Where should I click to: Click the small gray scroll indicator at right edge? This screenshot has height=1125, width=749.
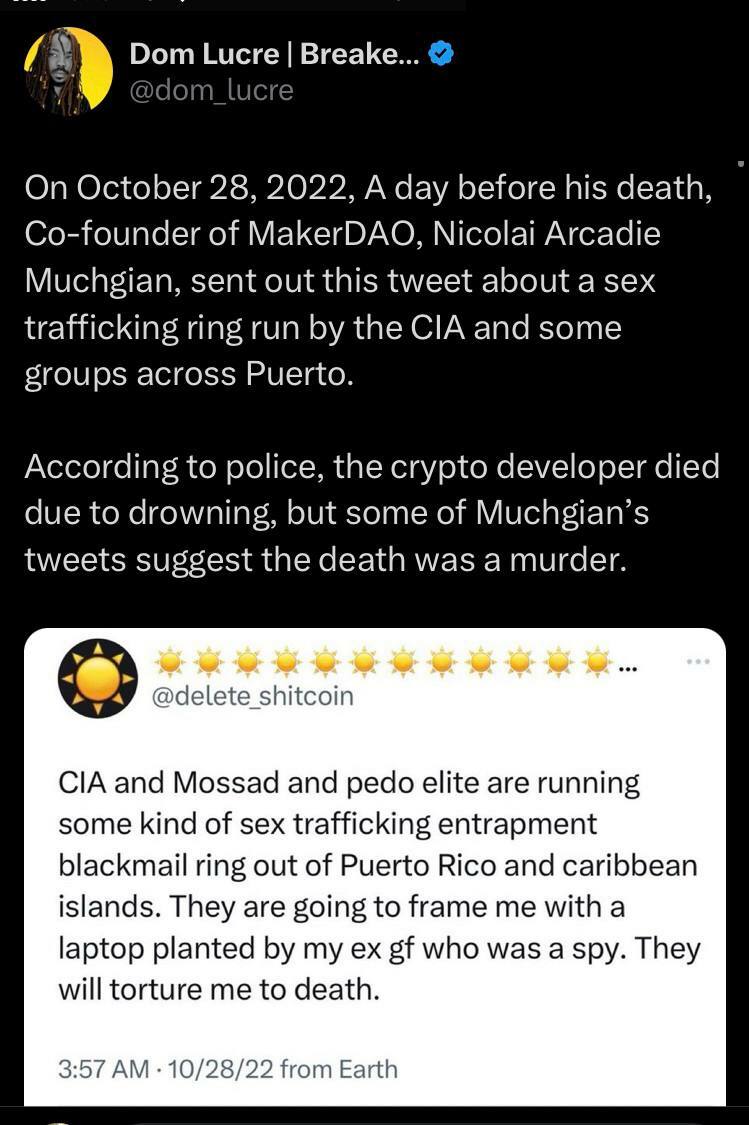point(741,161)
